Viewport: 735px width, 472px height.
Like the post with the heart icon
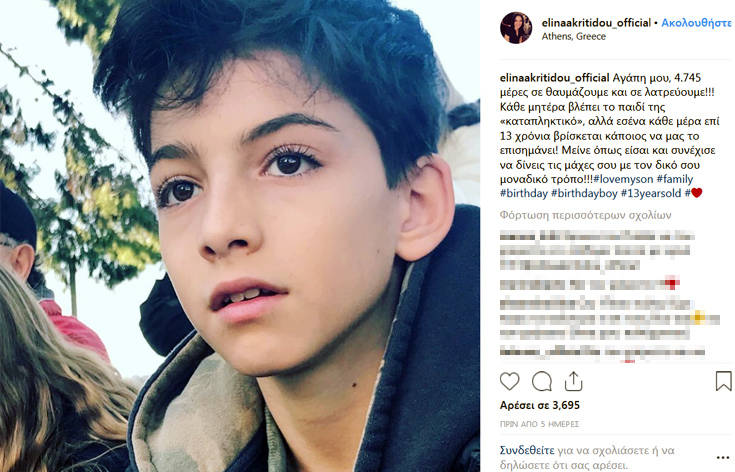[x=510, y=382]
